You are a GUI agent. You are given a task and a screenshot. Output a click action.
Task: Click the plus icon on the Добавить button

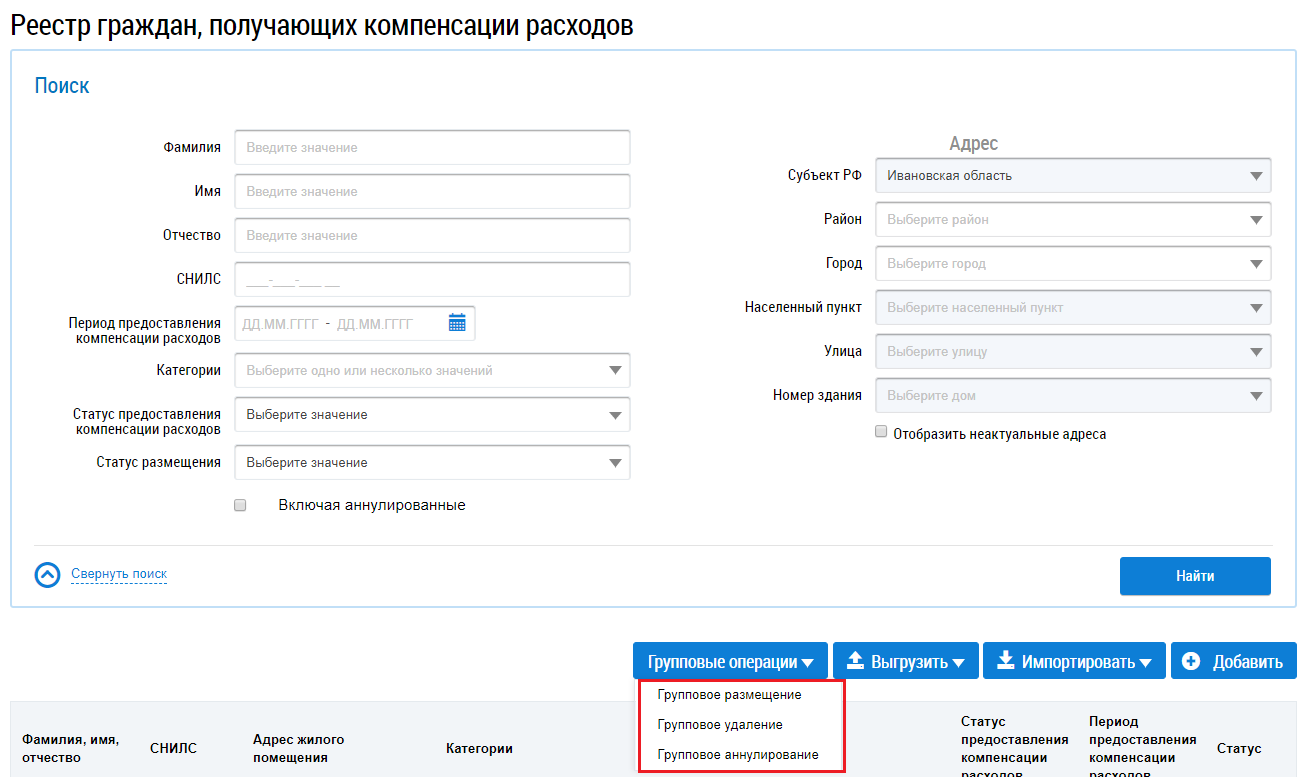click(x=1191, y=661)
